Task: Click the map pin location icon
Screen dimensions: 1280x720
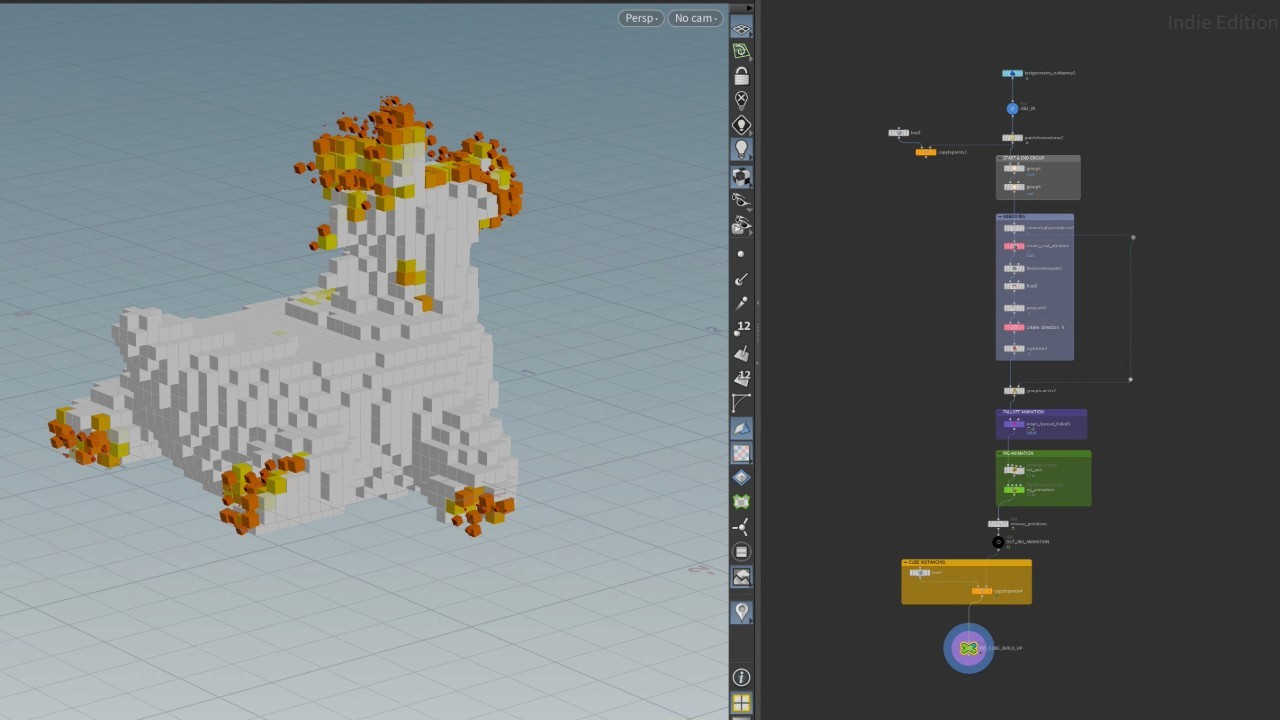Action: tap(741, 611)
